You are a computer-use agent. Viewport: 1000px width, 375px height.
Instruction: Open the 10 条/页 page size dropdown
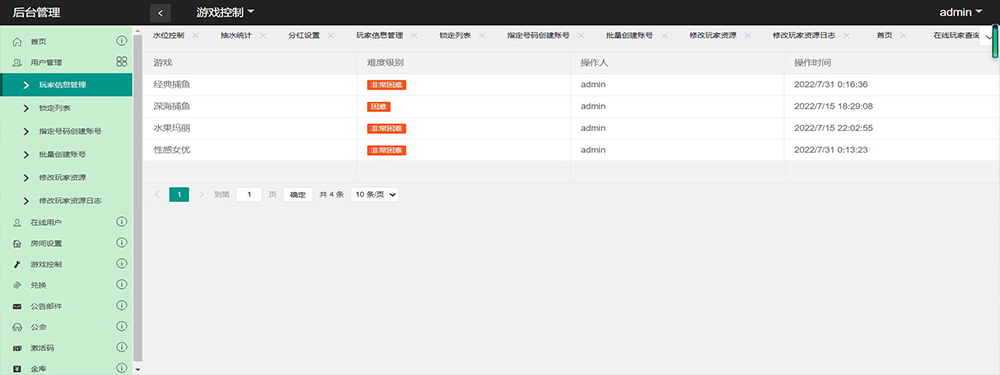tap(375, 195)
